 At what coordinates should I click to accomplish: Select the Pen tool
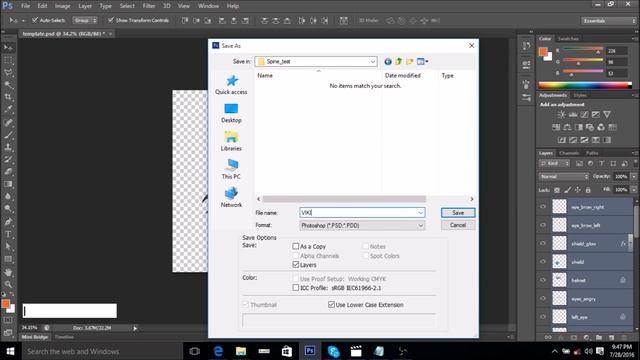tap(8, 222)
